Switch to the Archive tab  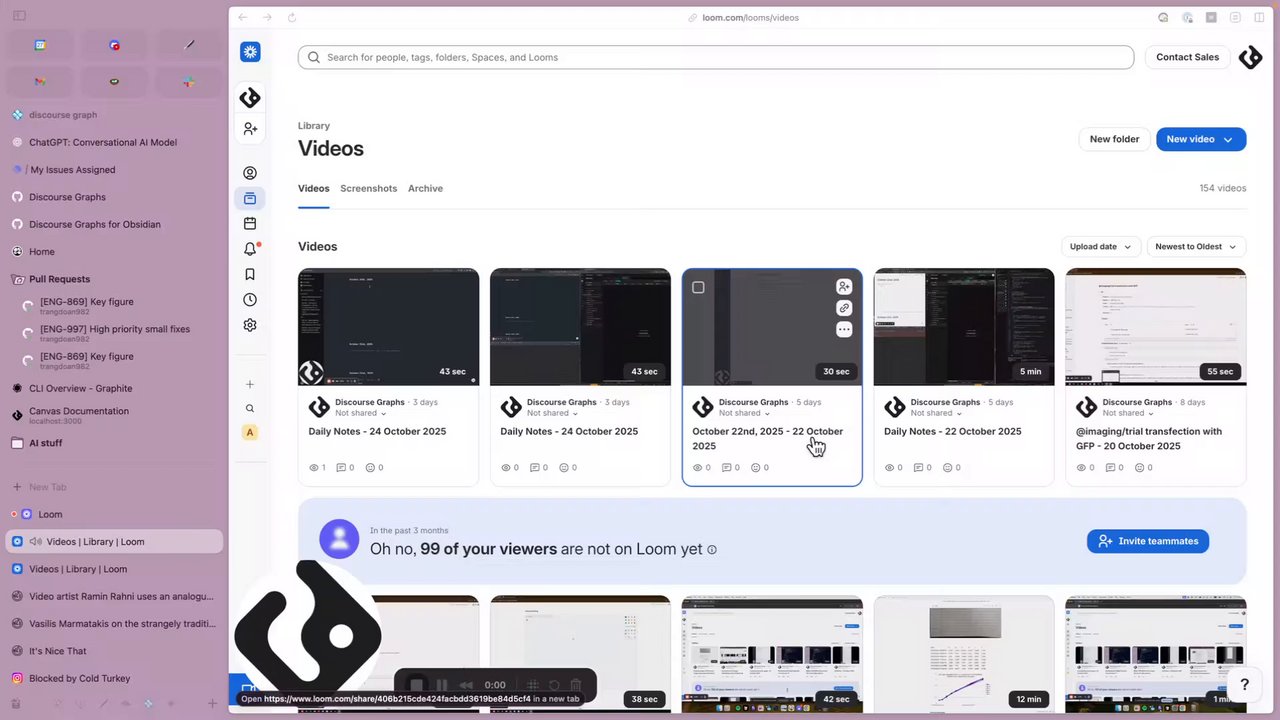[425, 188]
